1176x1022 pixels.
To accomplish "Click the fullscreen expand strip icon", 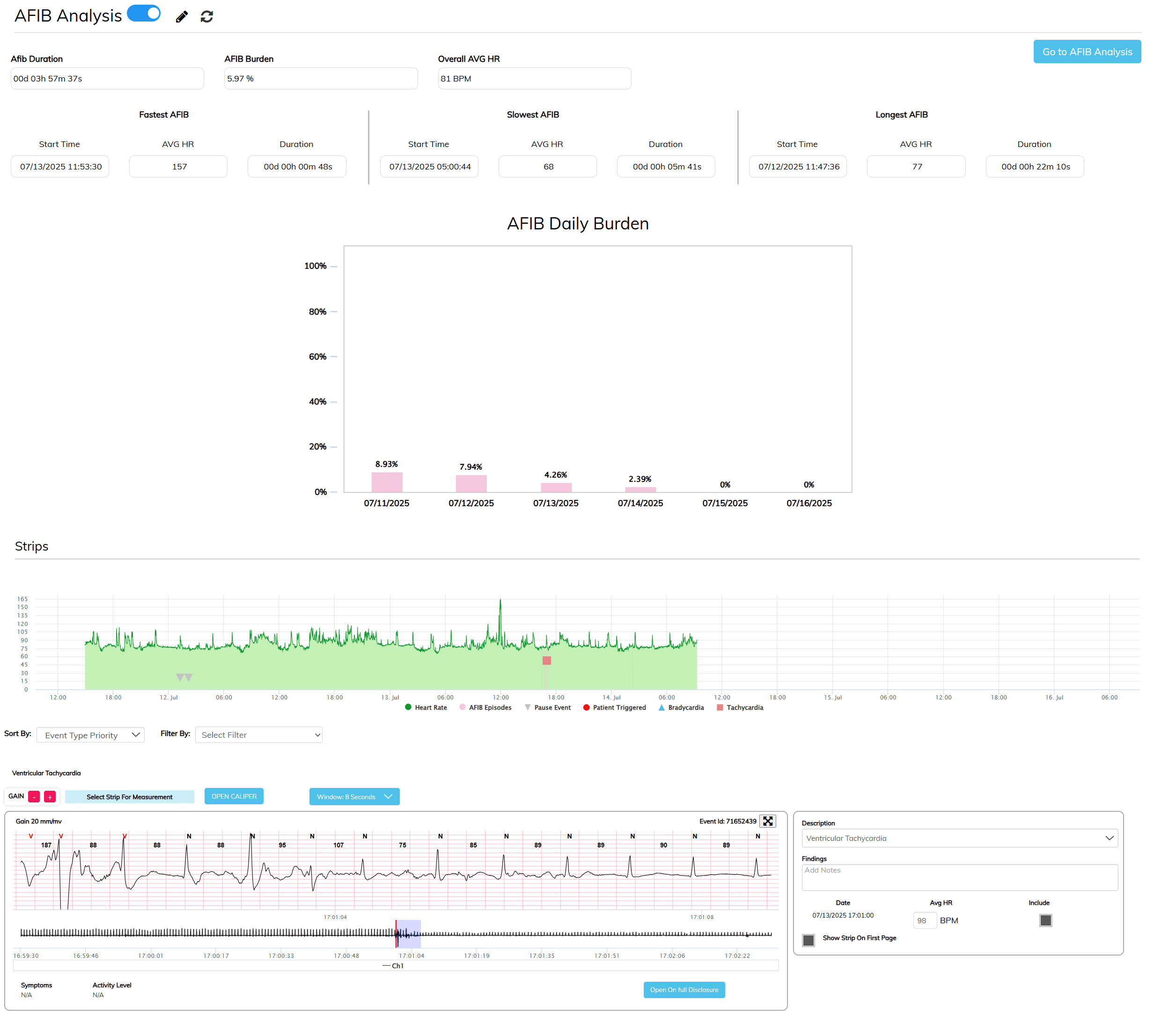I will pyautogui.click(x=768, y=821).
